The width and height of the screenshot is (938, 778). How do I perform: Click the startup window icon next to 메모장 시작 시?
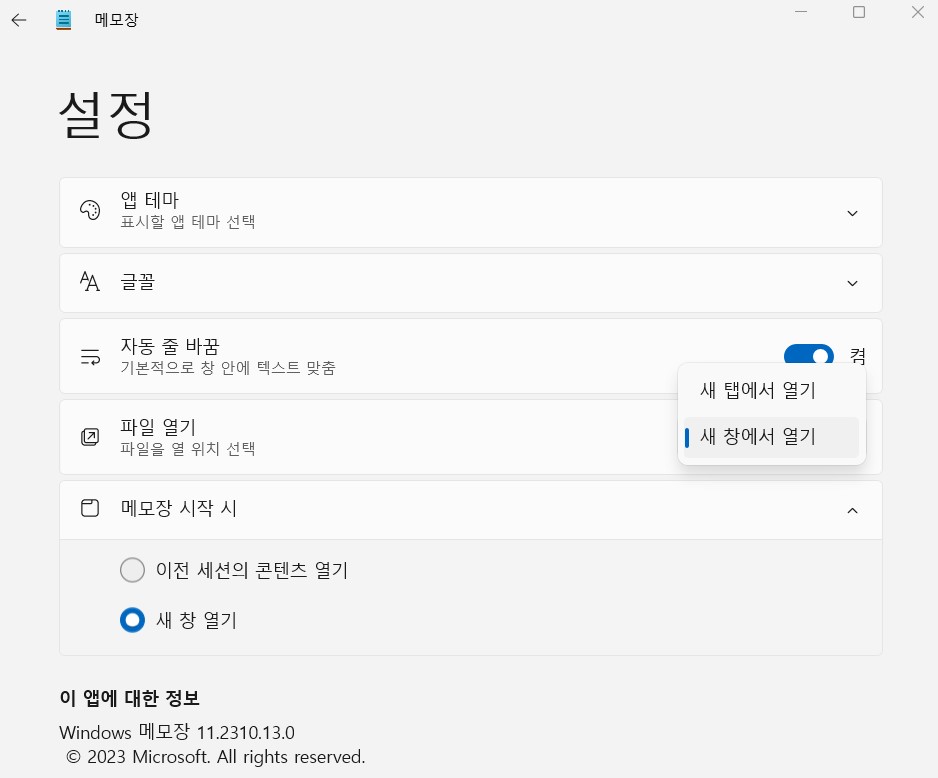point(90,508)
